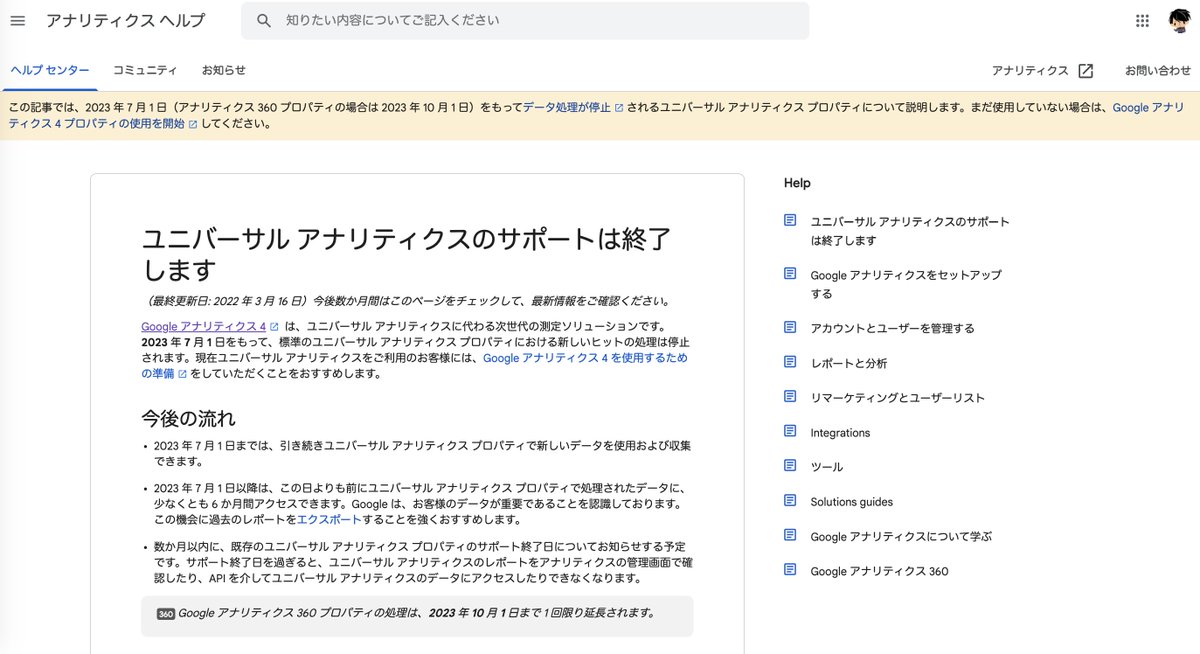Open the account profile avatar
Viewport: 1200px width, 654px height.
pos(1179,21)
